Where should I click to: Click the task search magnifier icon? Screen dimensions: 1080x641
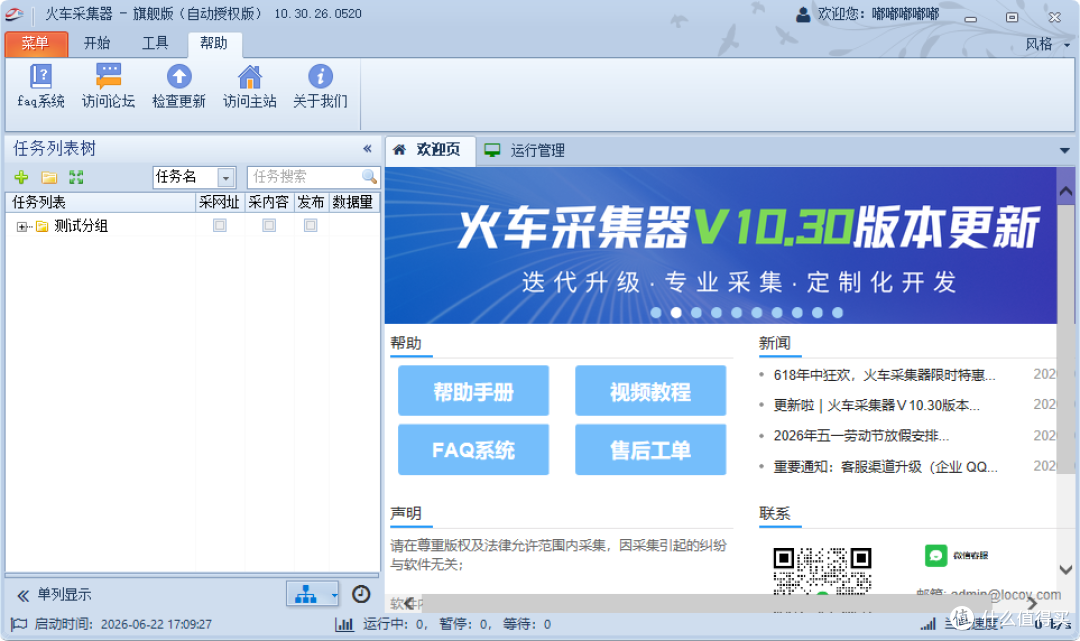coord(369,177)
